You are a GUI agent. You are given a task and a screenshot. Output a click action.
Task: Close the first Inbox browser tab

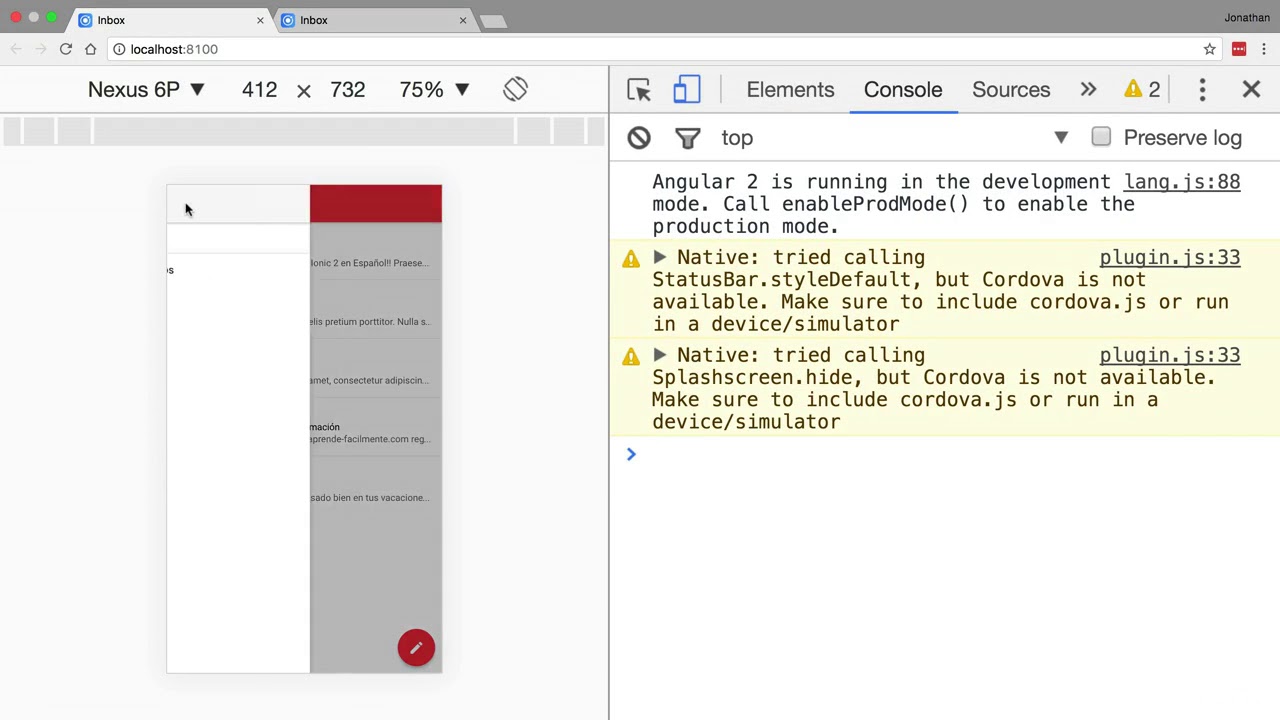[260, 20]
